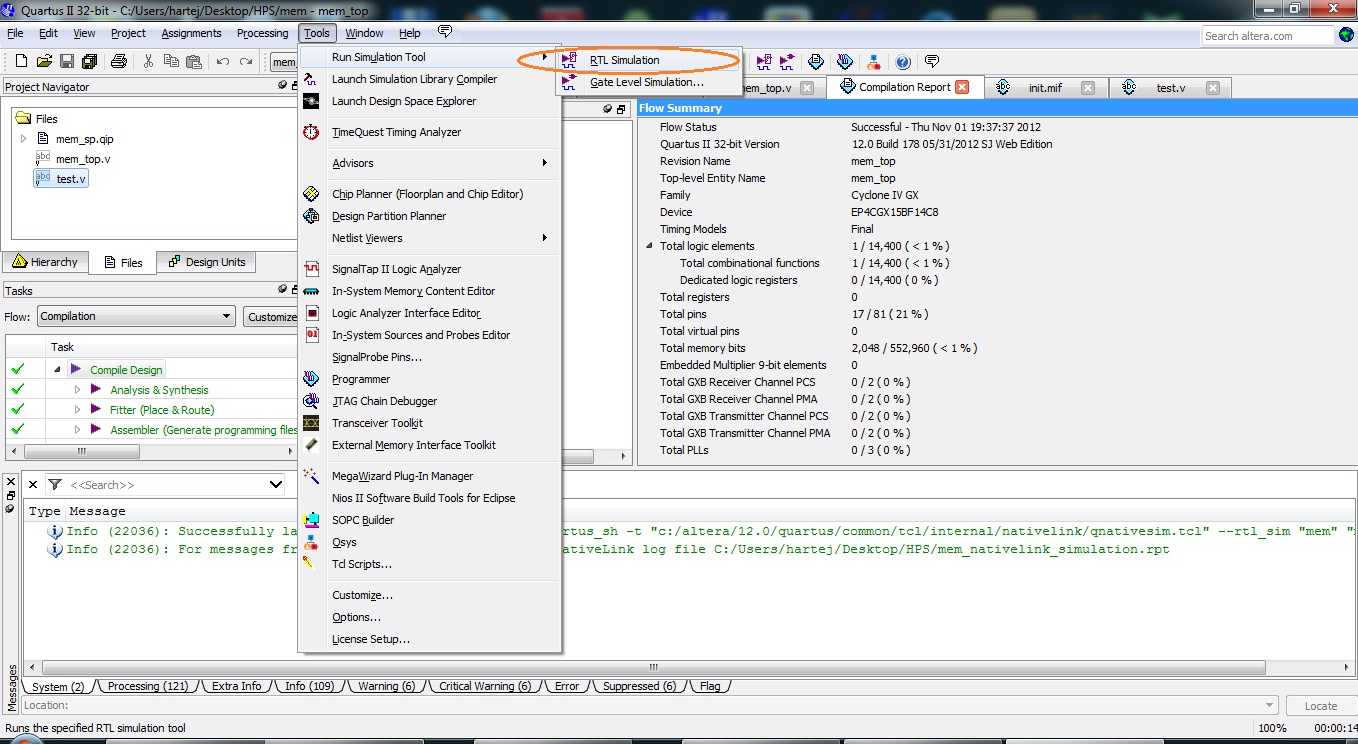Expand the mem_sp.qip file node
The width and height of the screenshot is (1358, 744).
click(x=24, y=139)
